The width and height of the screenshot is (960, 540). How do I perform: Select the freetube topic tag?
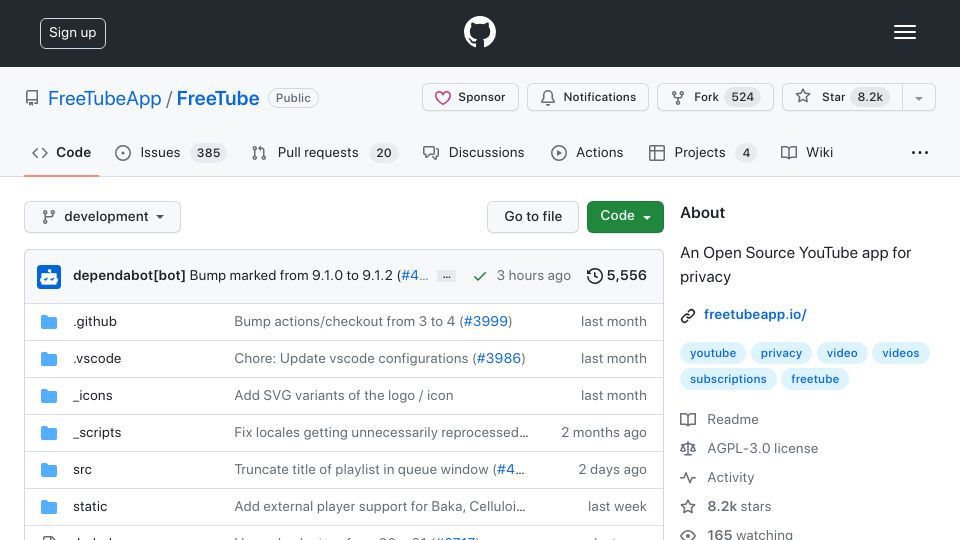point(815,379)
